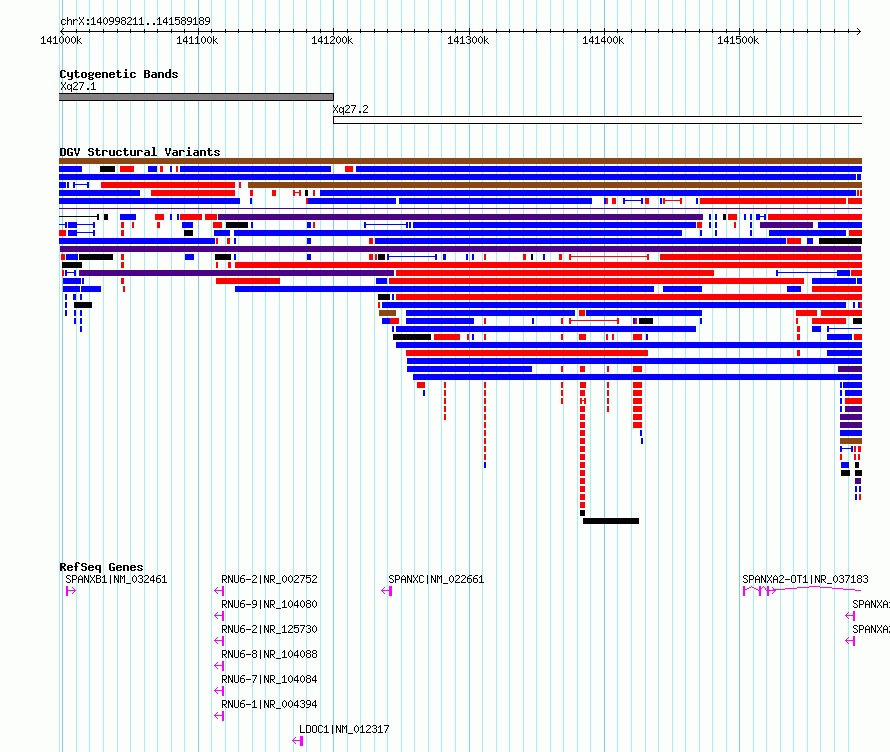
Task: Click the Cytogenetic Bands track title
Action: pyautogui.click(x=119, y=74)
